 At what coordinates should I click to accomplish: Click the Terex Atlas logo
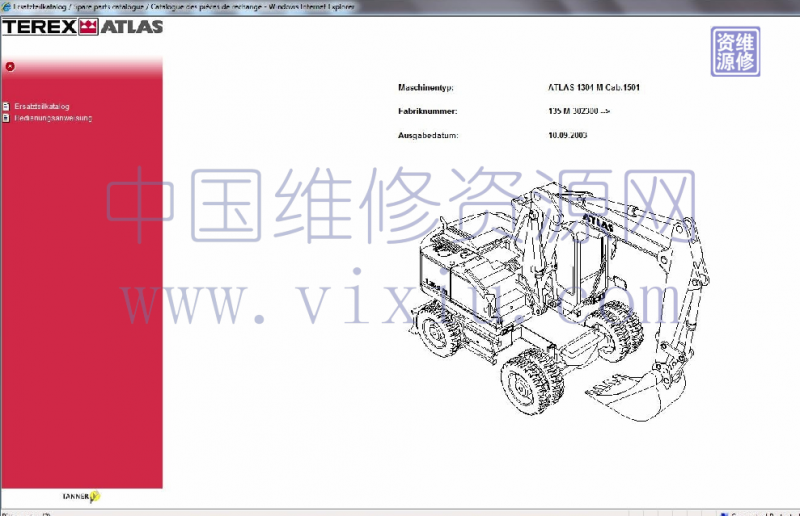tap(83, 27)
